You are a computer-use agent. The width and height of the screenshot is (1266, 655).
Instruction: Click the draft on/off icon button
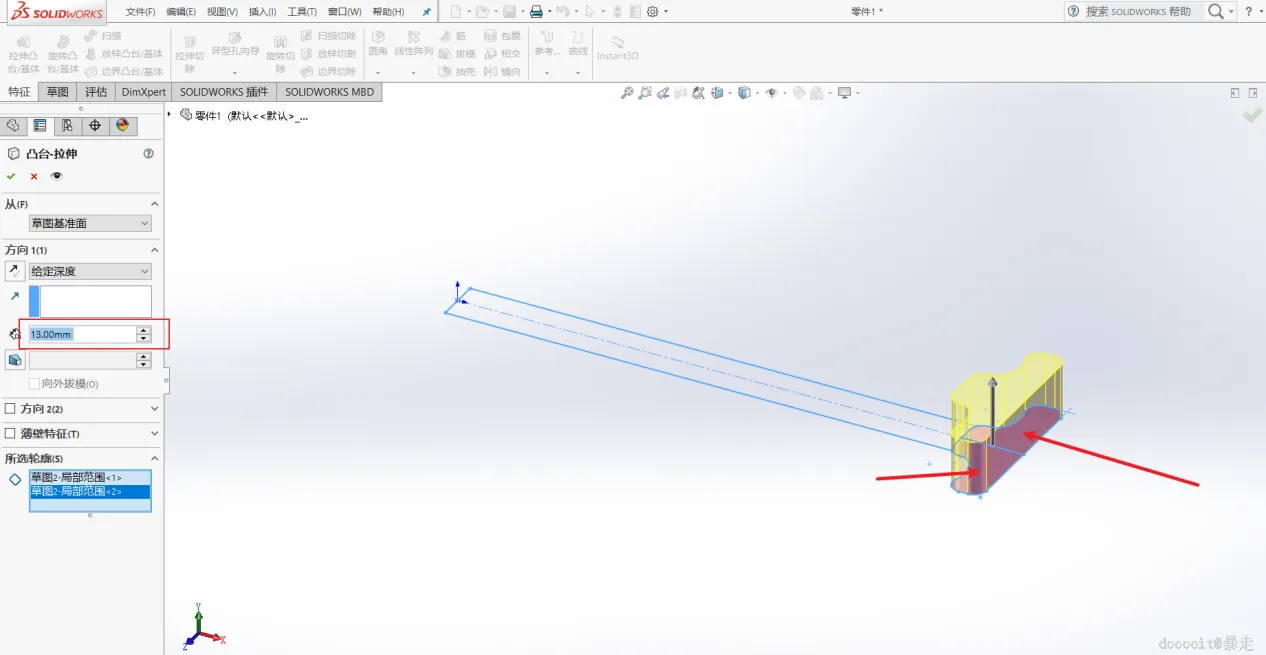[x=15, y=360]
